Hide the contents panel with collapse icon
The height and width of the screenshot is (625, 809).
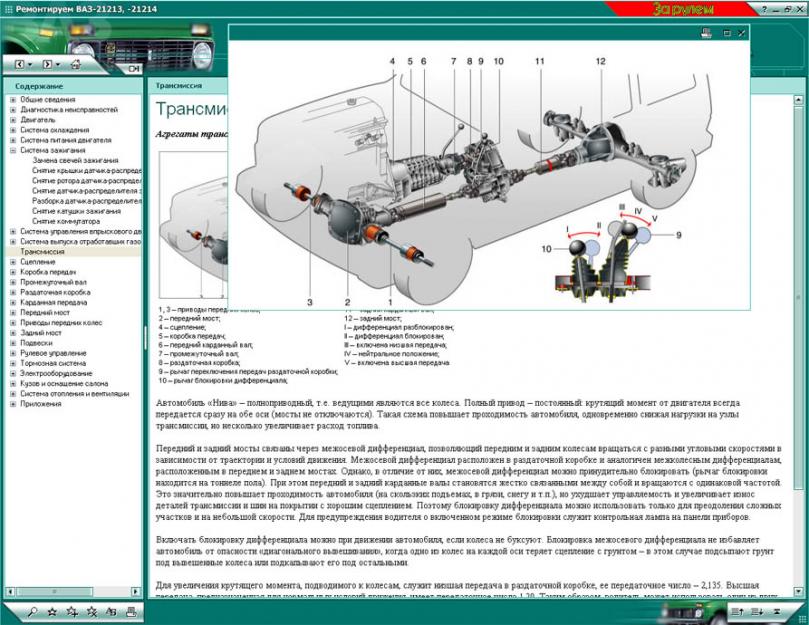134,69
